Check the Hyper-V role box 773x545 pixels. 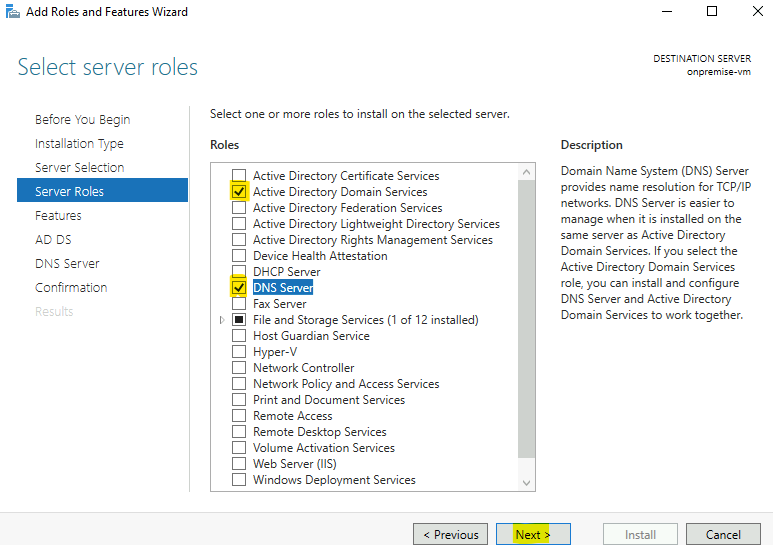coord(239,352)
